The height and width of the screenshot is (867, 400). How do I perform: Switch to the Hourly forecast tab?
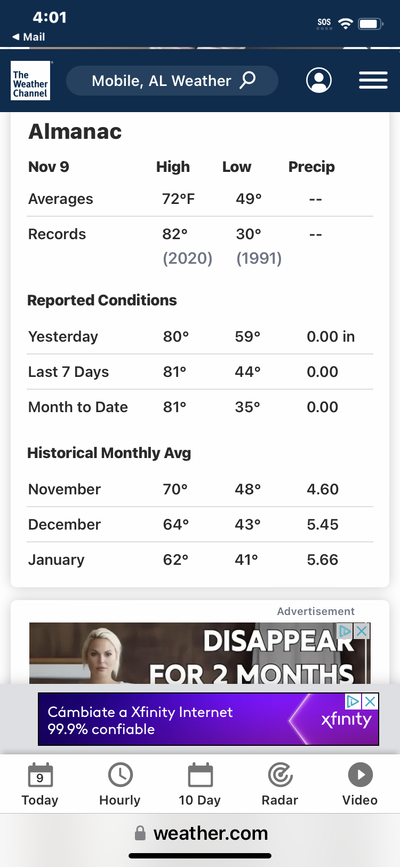pyautogui.click(x=120, y=784)
